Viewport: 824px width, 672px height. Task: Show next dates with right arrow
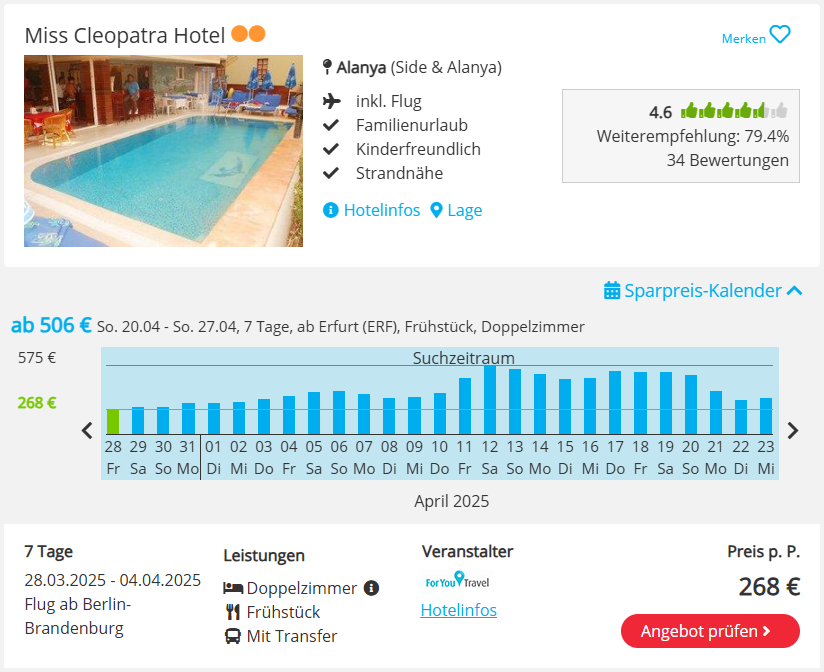point(793,430)
